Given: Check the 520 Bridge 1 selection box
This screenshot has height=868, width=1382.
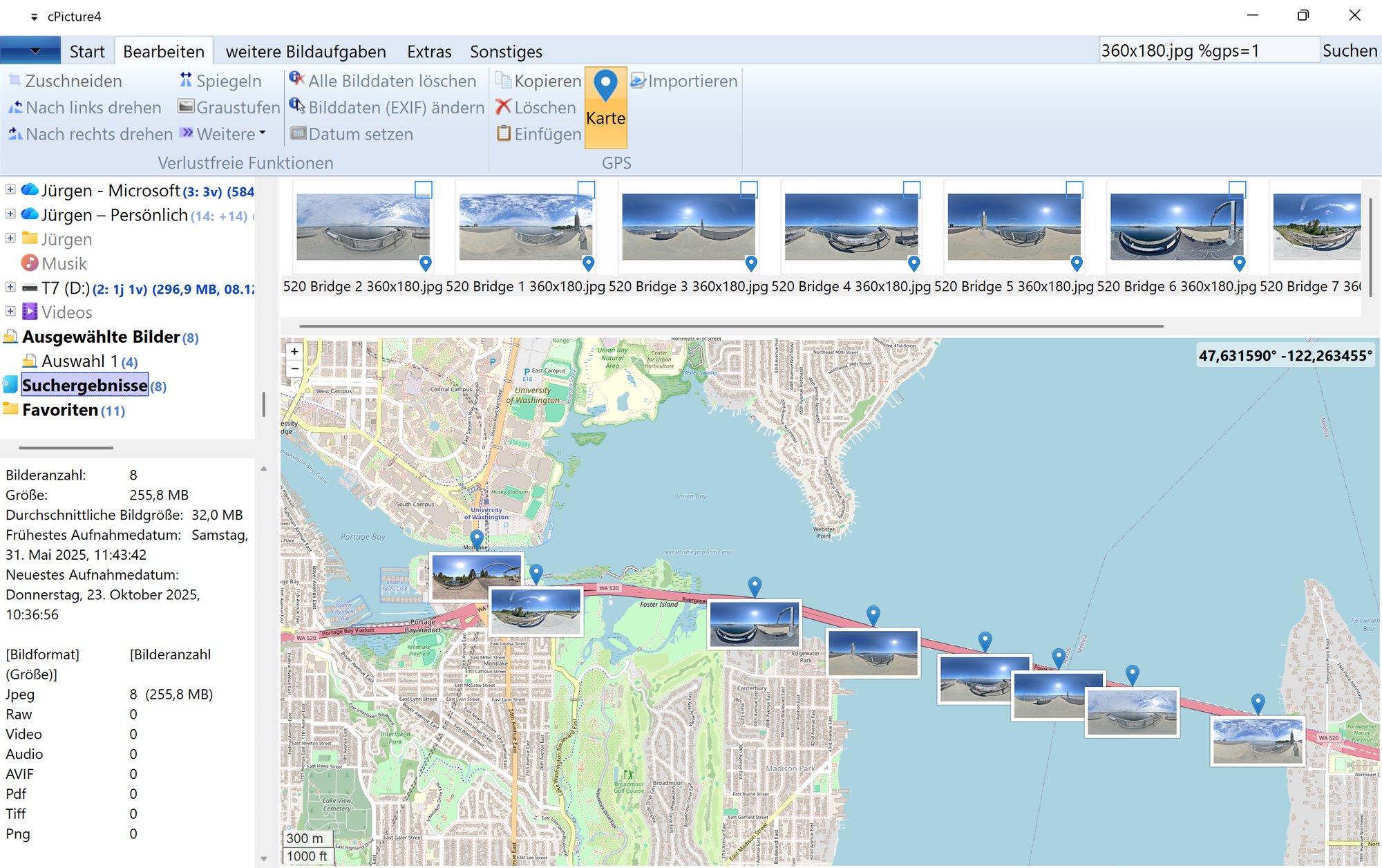Looking at the screenshot, I should (586, 189).
